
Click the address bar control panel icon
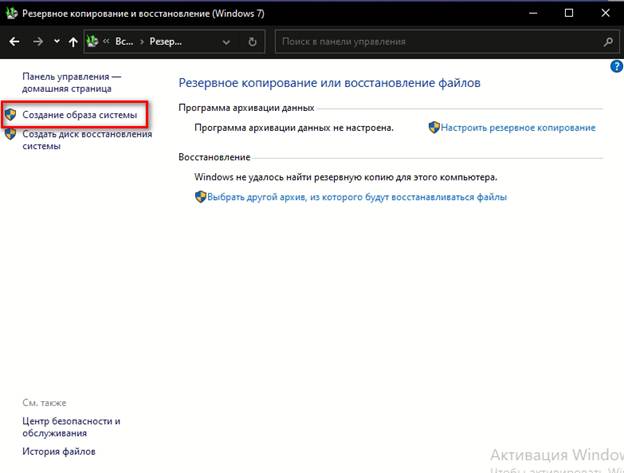(x=92, y=41)
